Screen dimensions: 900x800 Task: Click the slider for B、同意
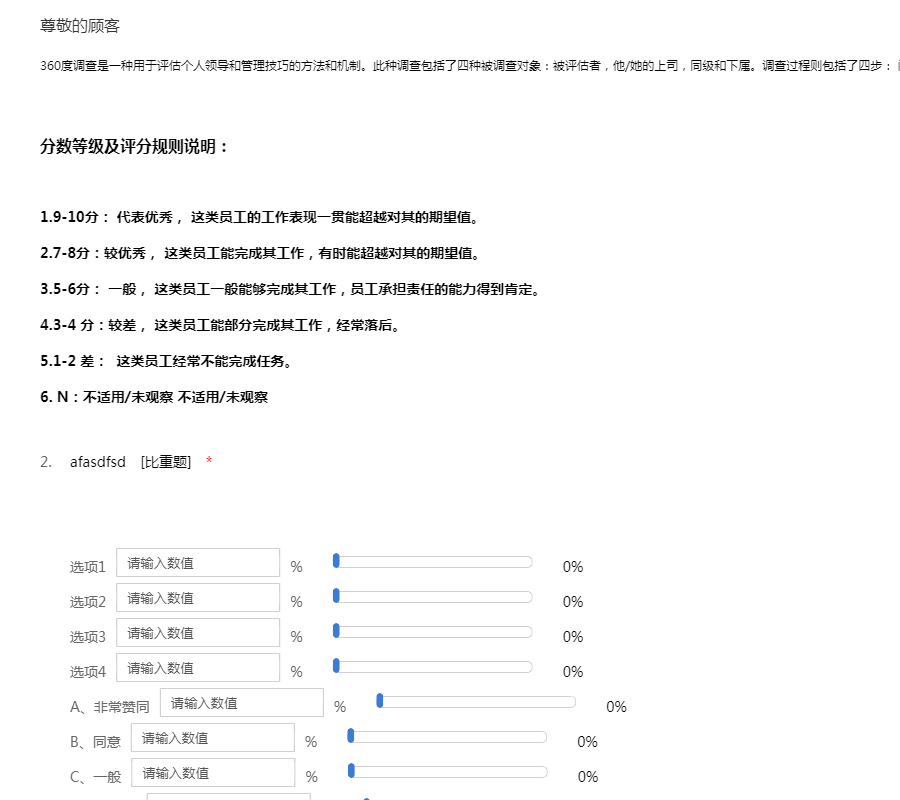click(x=449, y=737)
